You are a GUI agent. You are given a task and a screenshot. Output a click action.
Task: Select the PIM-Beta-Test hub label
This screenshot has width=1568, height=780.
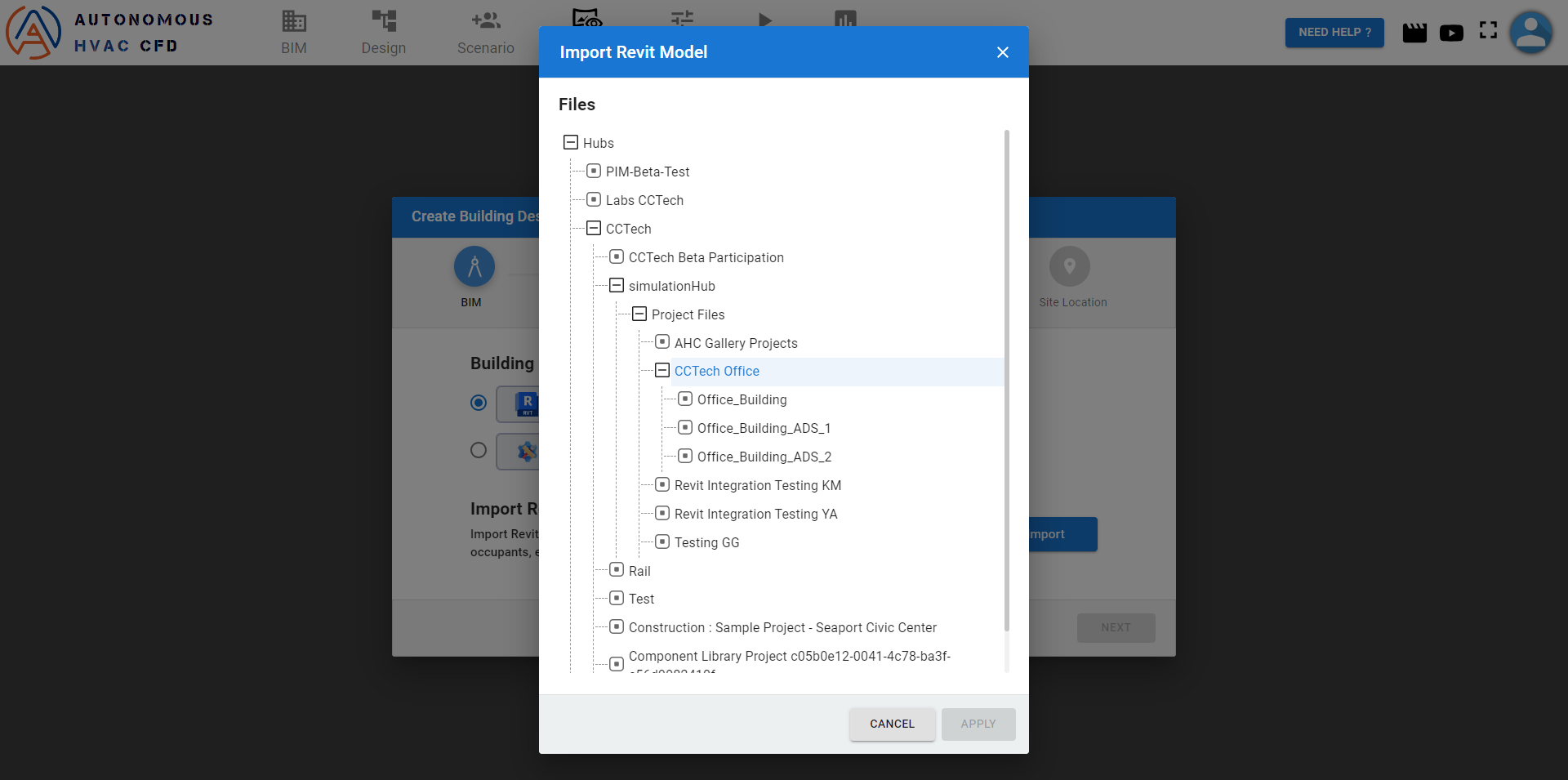pyautogui.click(x=648, y=172)
